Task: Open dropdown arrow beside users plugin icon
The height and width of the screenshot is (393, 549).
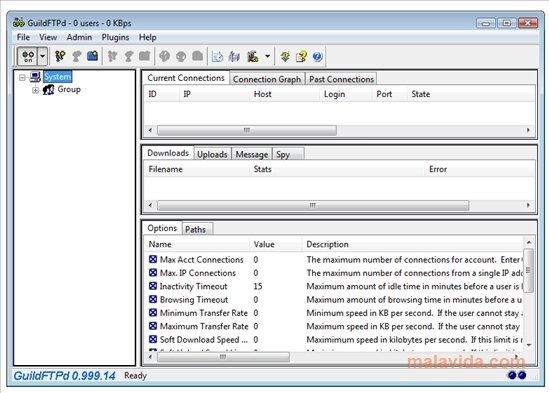Action: 267,56
